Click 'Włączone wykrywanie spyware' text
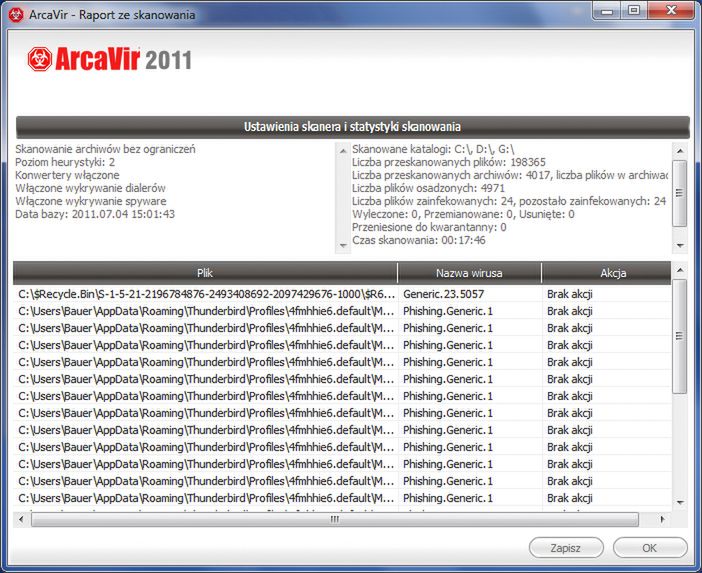 [x=91, y=201]
